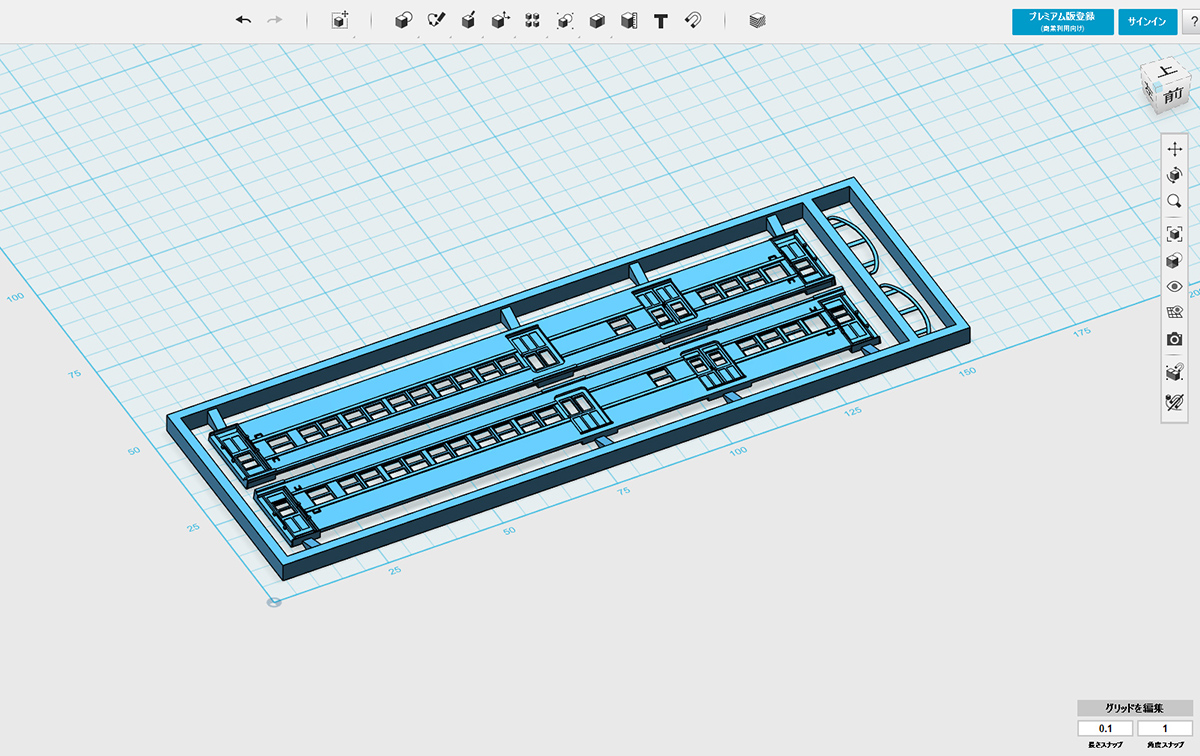The height and width of the screenshot is (756, 1200).
Task: Select the Text tool
Action: point(660,21)
